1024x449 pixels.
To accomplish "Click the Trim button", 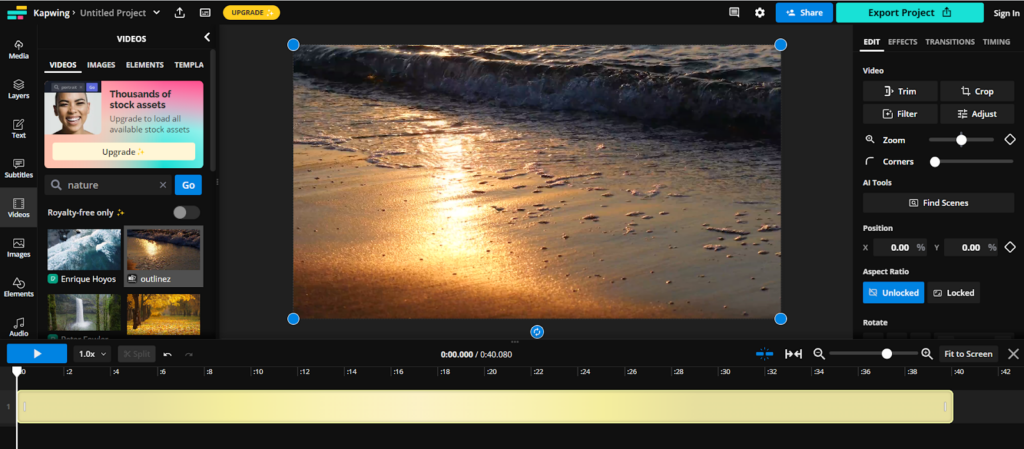I will tap(900, 91).
